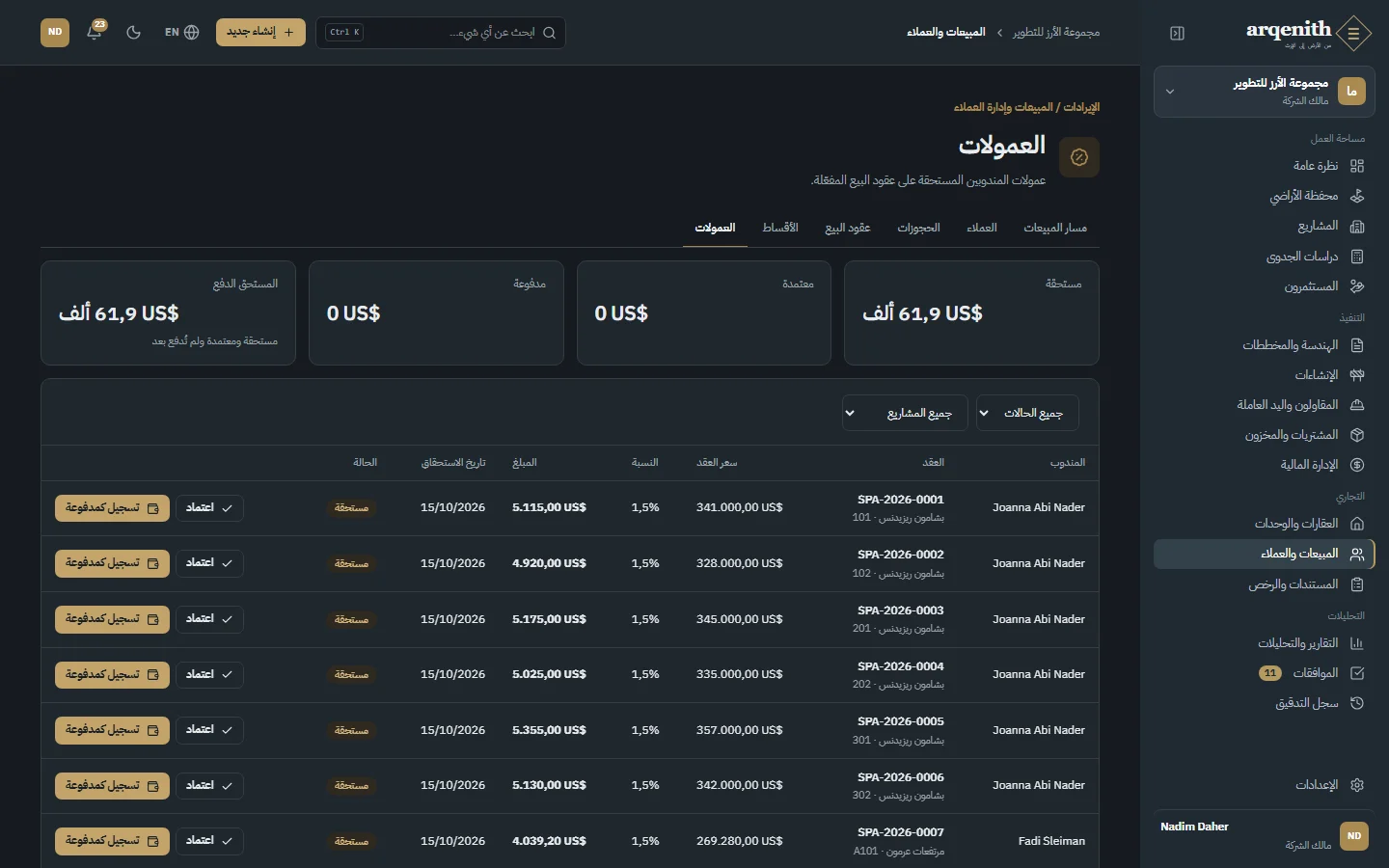This screenshot has height=868, width=1389.
Task: Open المستثمرون sidebar item
Action: click(x=1265, y=286)
